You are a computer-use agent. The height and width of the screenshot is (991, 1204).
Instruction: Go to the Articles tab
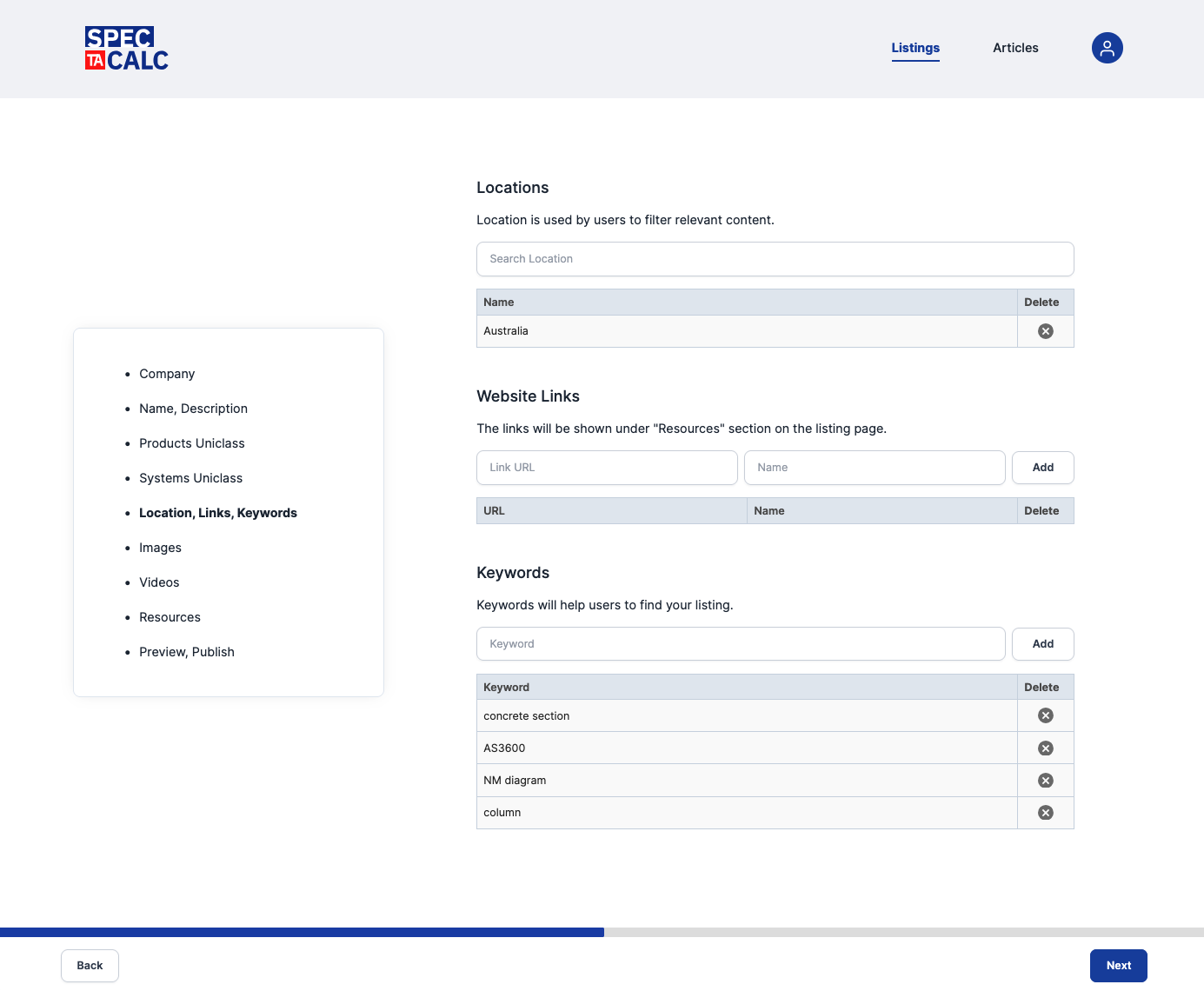pos(1015,48)
